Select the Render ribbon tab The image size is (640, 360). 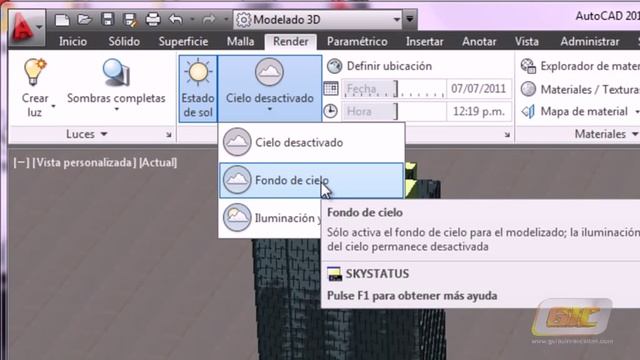(291, 41)
